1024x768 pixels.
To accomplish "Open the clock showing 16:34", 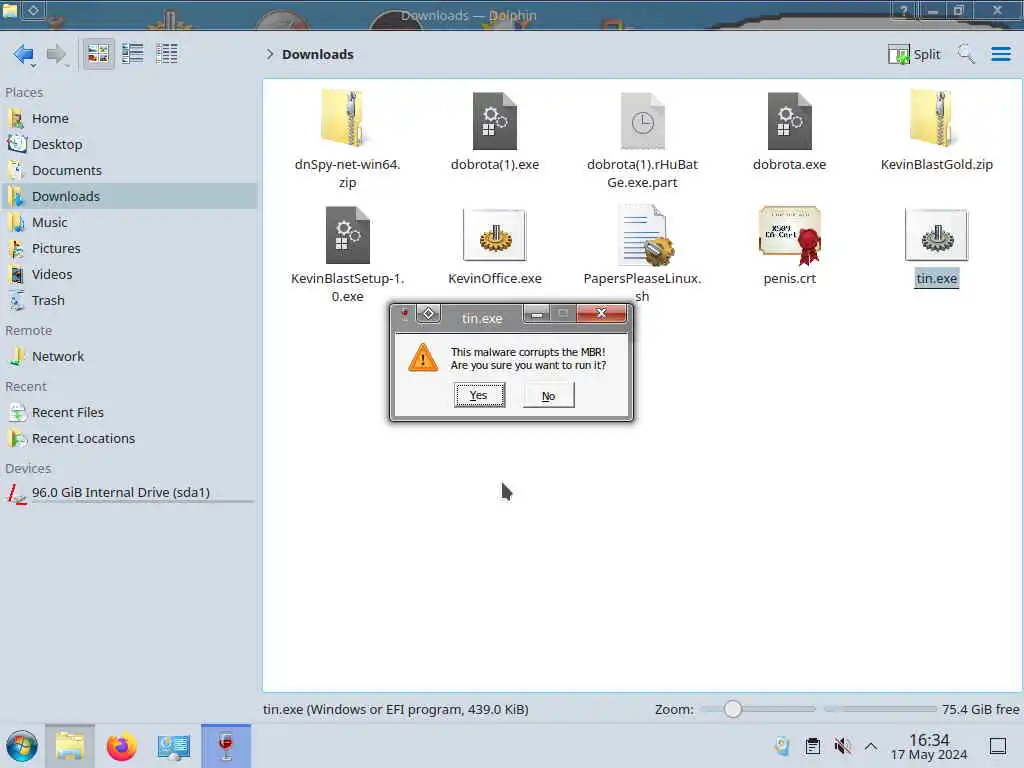I will [929, 747].
